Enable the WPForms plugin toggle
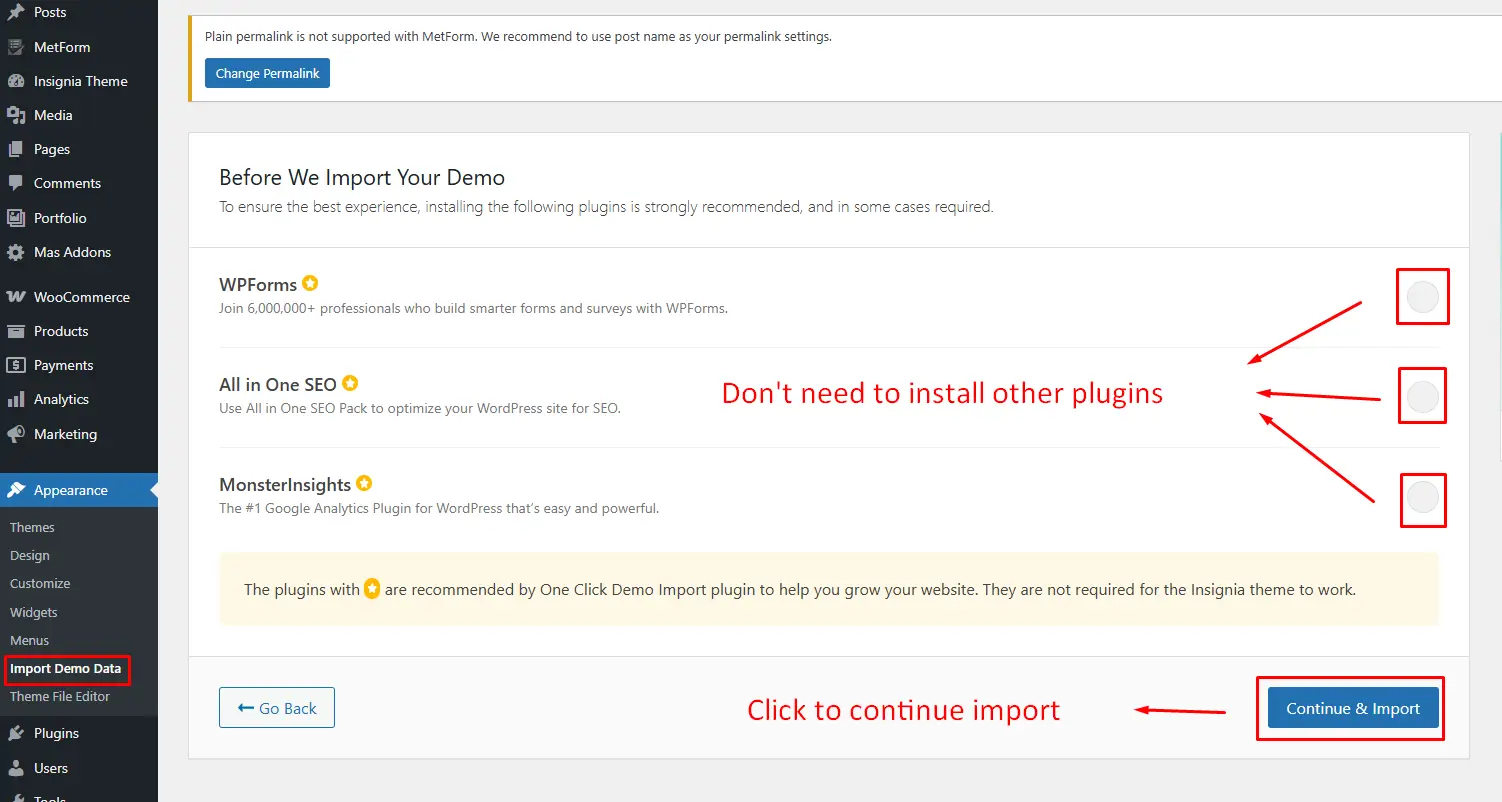The width and height of the screenshot is (1502, 802). [1422, 297]
